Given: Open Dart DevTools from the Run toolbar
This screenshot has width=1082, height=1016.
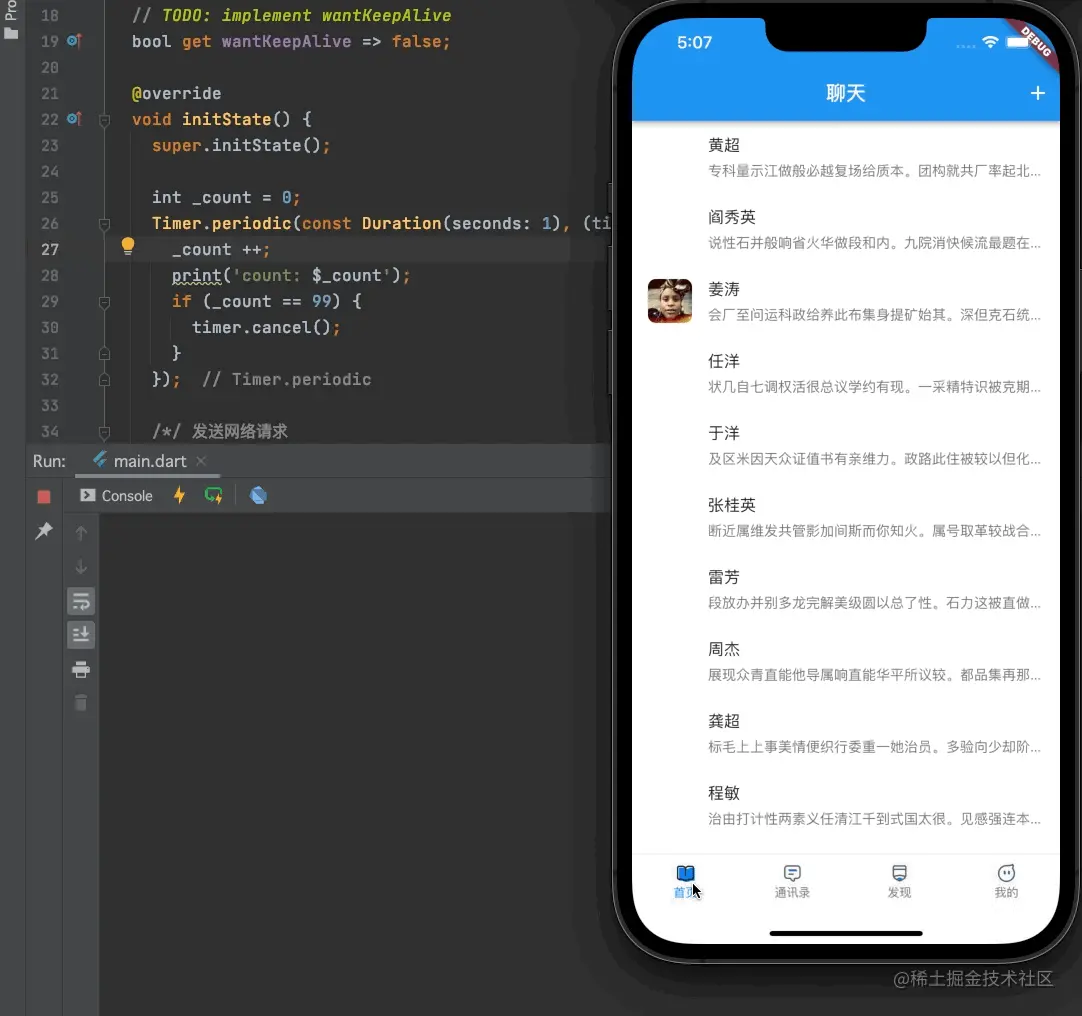Looking at the screenshot, I should (x=258, y=495).
